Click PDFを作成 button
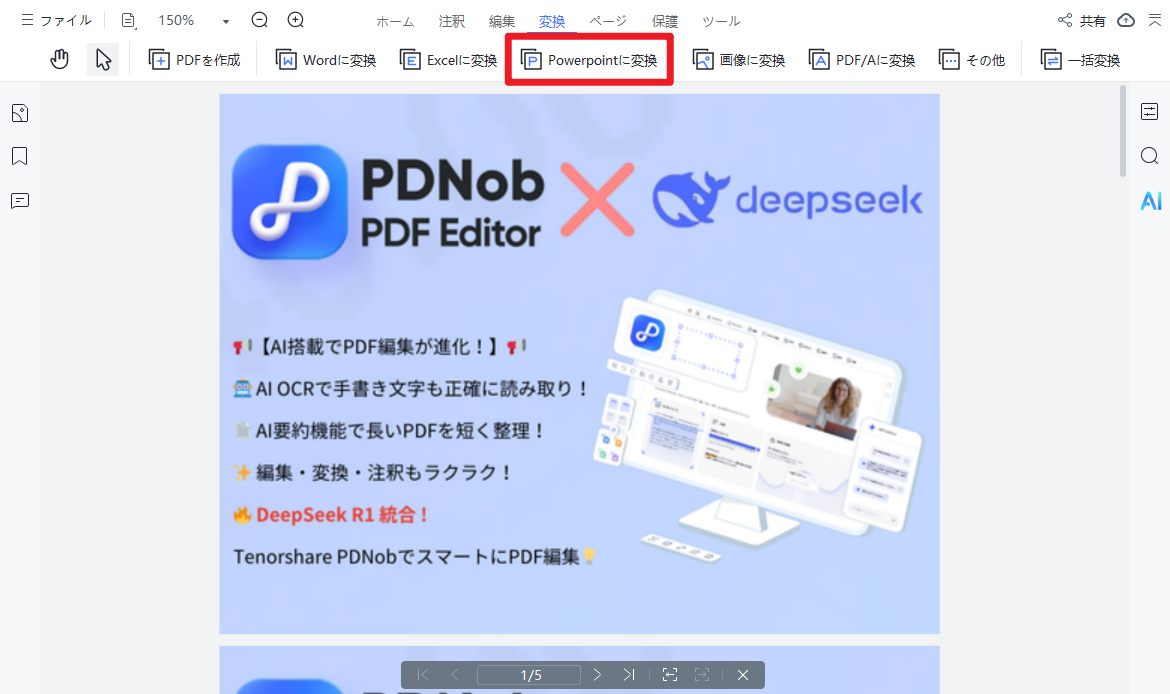1170x694 pixels. pyautogui.click(x=194, y=60)
